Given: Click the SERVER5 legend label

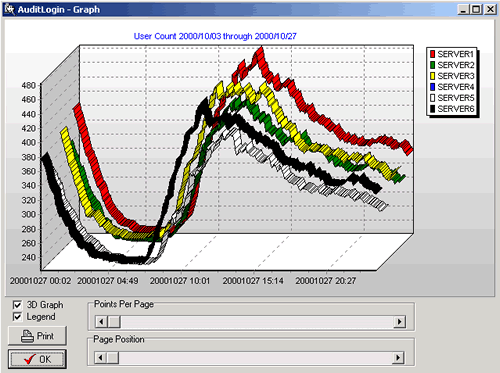Looking at the screenshot, I should tap(456, 98).
